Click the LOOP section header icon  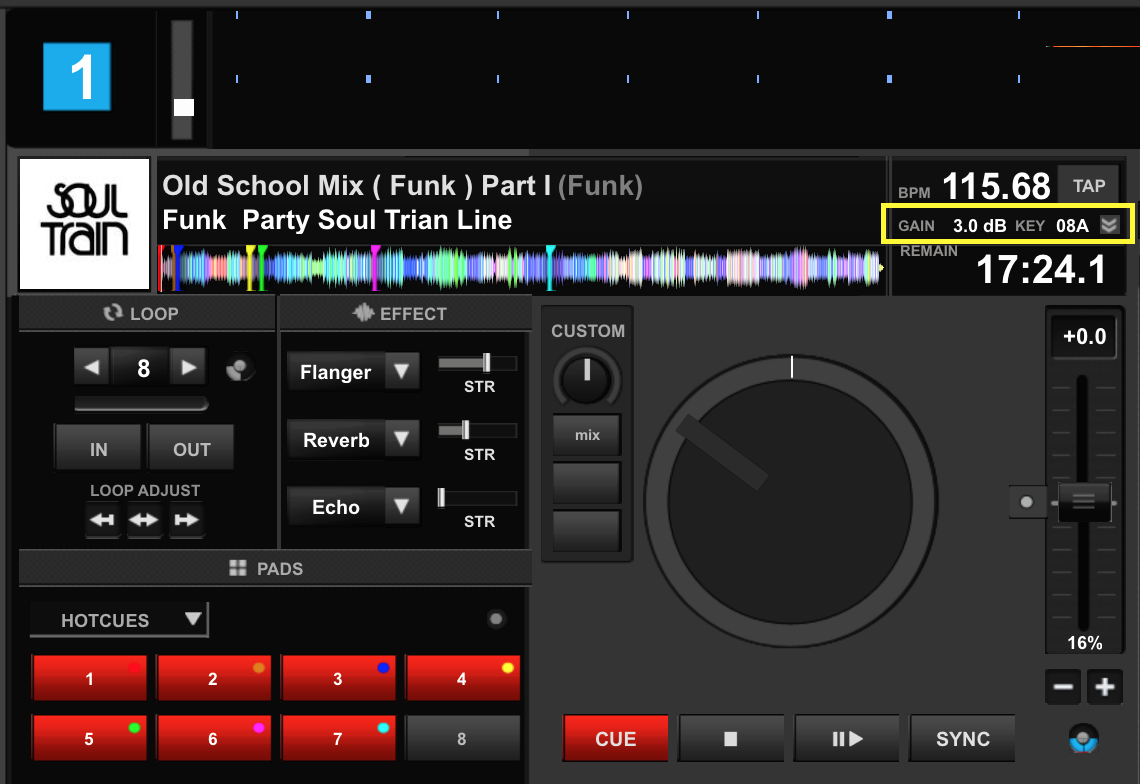(113, 313)
